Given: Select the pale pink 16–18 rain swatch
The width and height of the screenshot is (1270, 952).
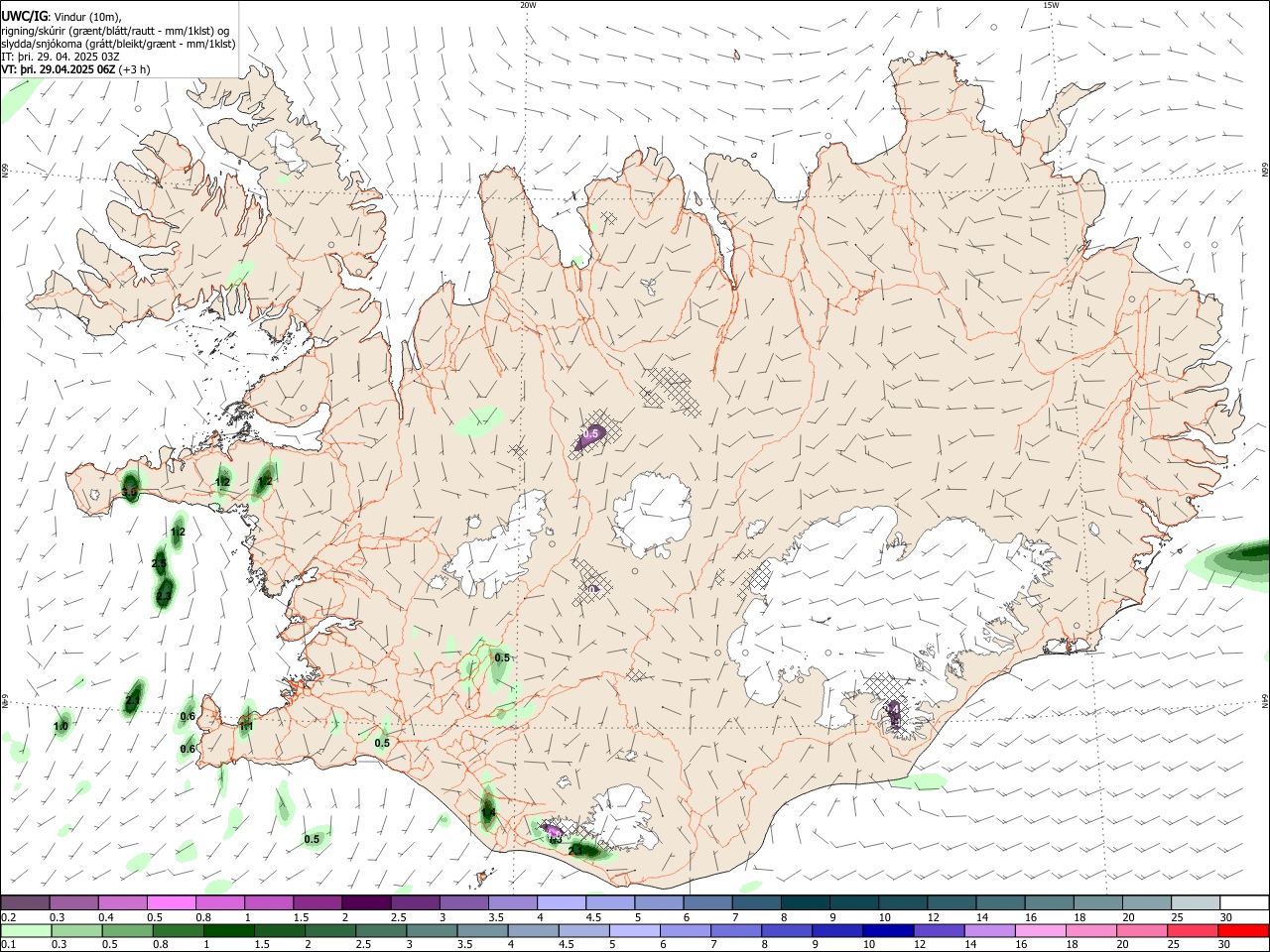Looking at the screenshot, I should click(x=1041, y=930).
